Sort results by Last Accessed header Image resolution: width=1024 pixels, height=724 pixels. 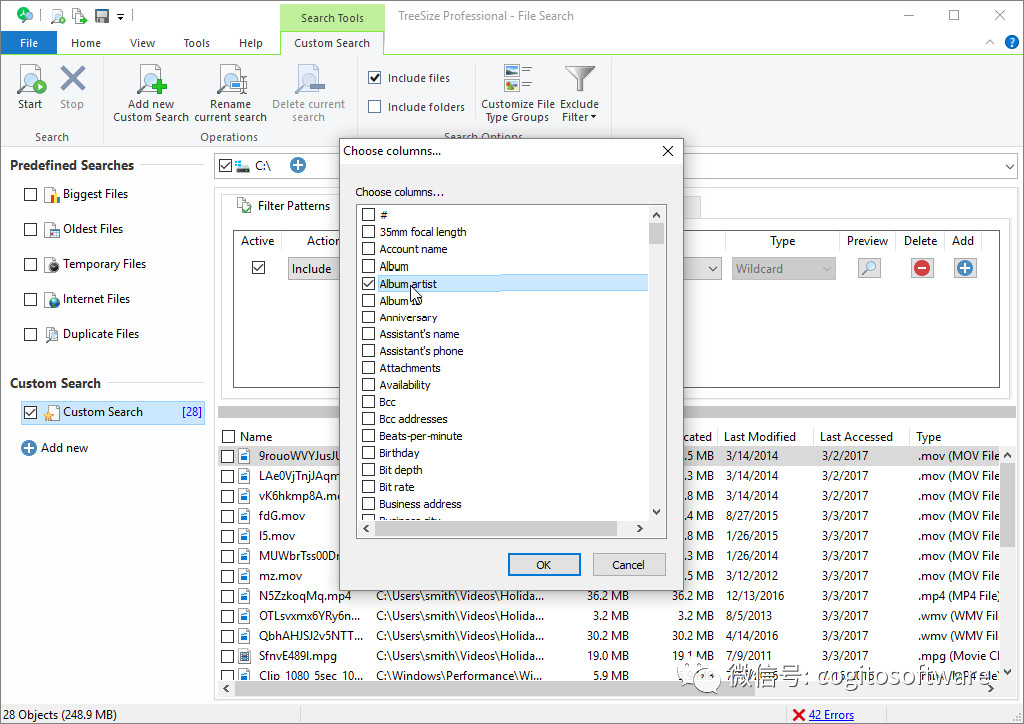pos(856,437)
